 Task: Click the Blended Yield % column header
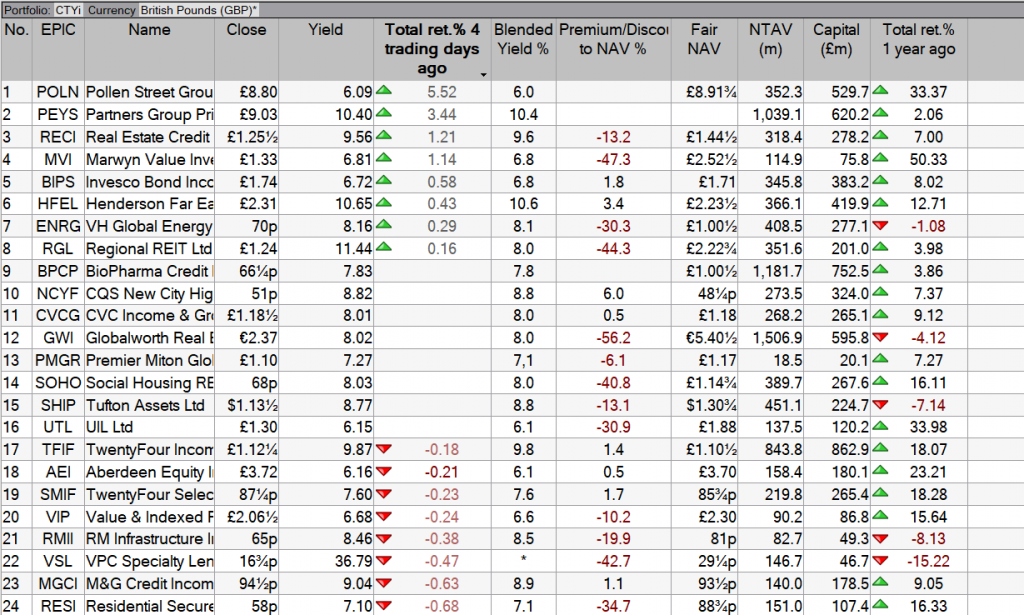pos(523,39)
